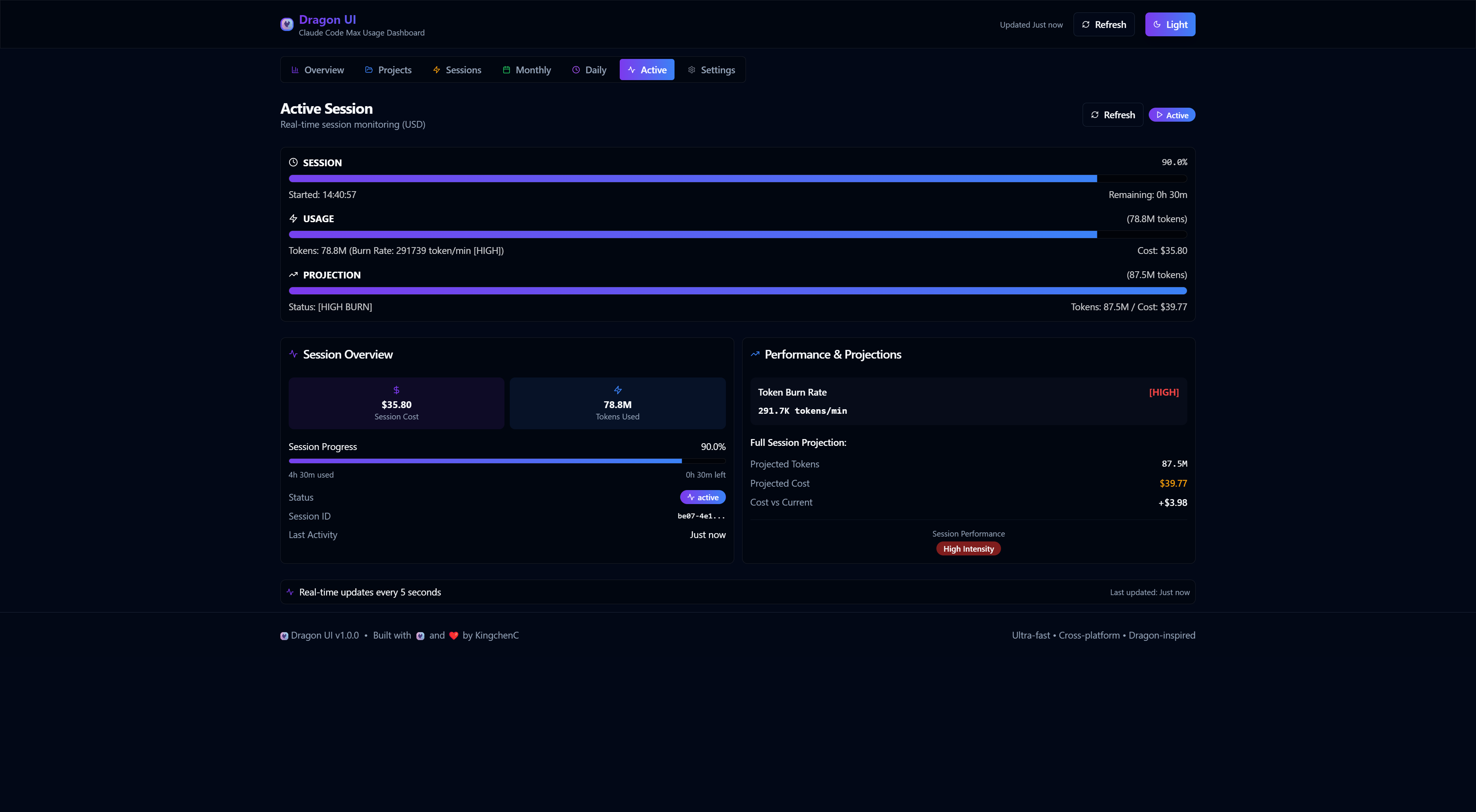Click the 291.7K tokens/min value
This screenshot has width=1476, height=812.
802,411
